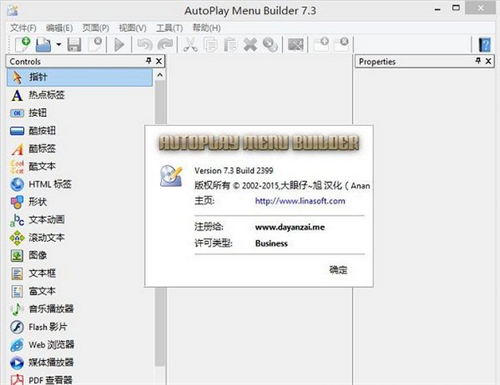The width and height of the screenshot is (500, 385).
Task: Select the 图像 image control
Action: pos(80,256)
